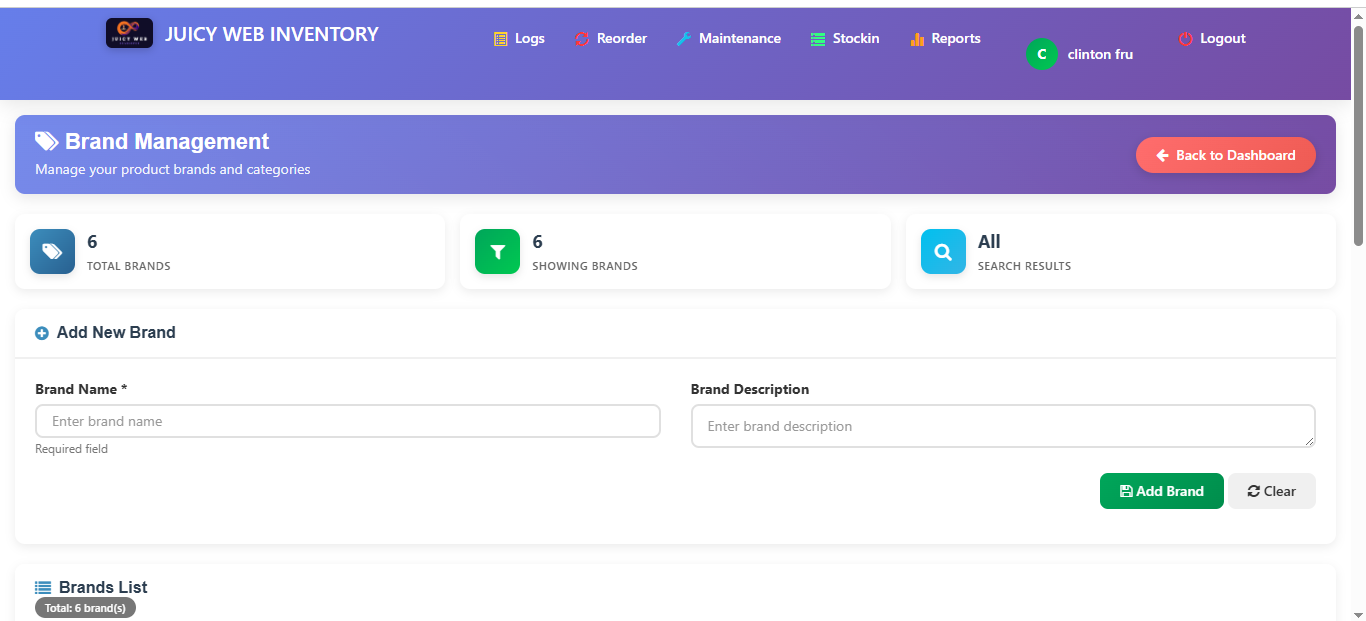Click the Maintenance wrench icon

point(682,38)
